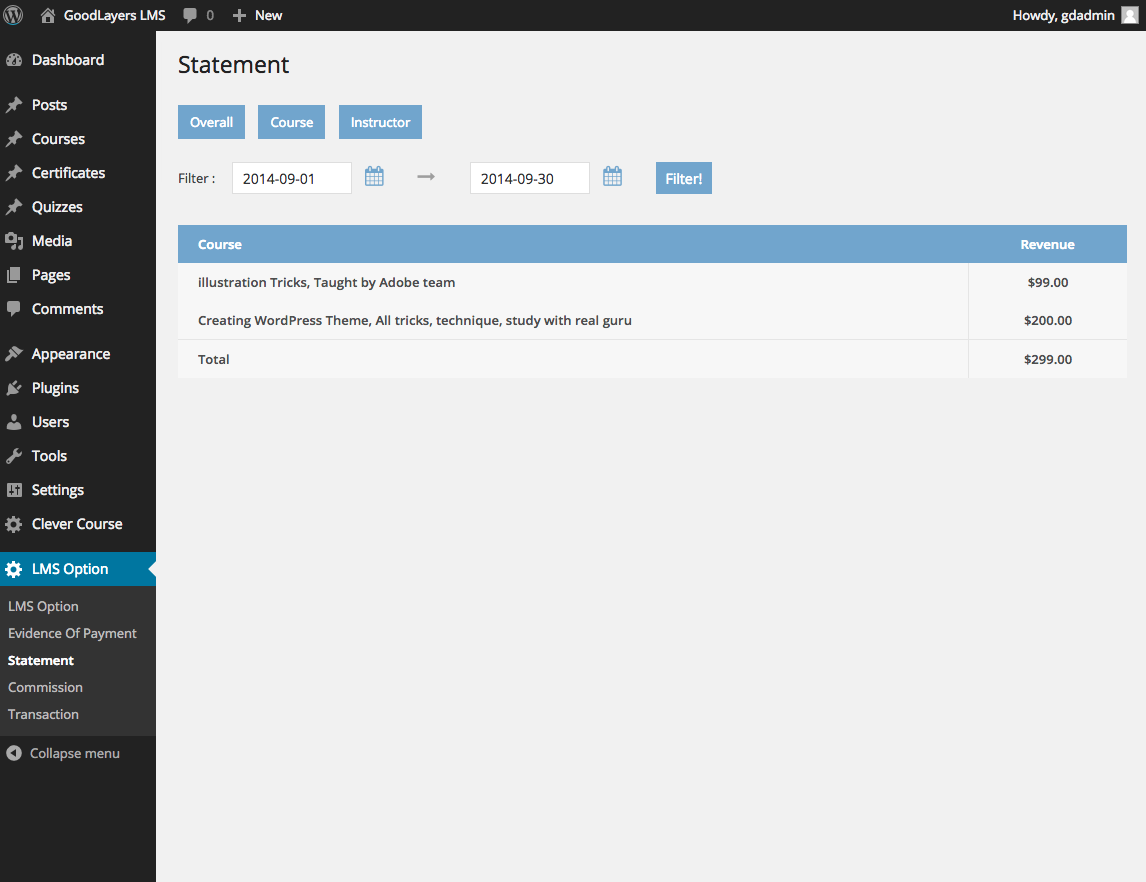Click the gdadmin user avatar
1146x882 pixels.
1129,15
